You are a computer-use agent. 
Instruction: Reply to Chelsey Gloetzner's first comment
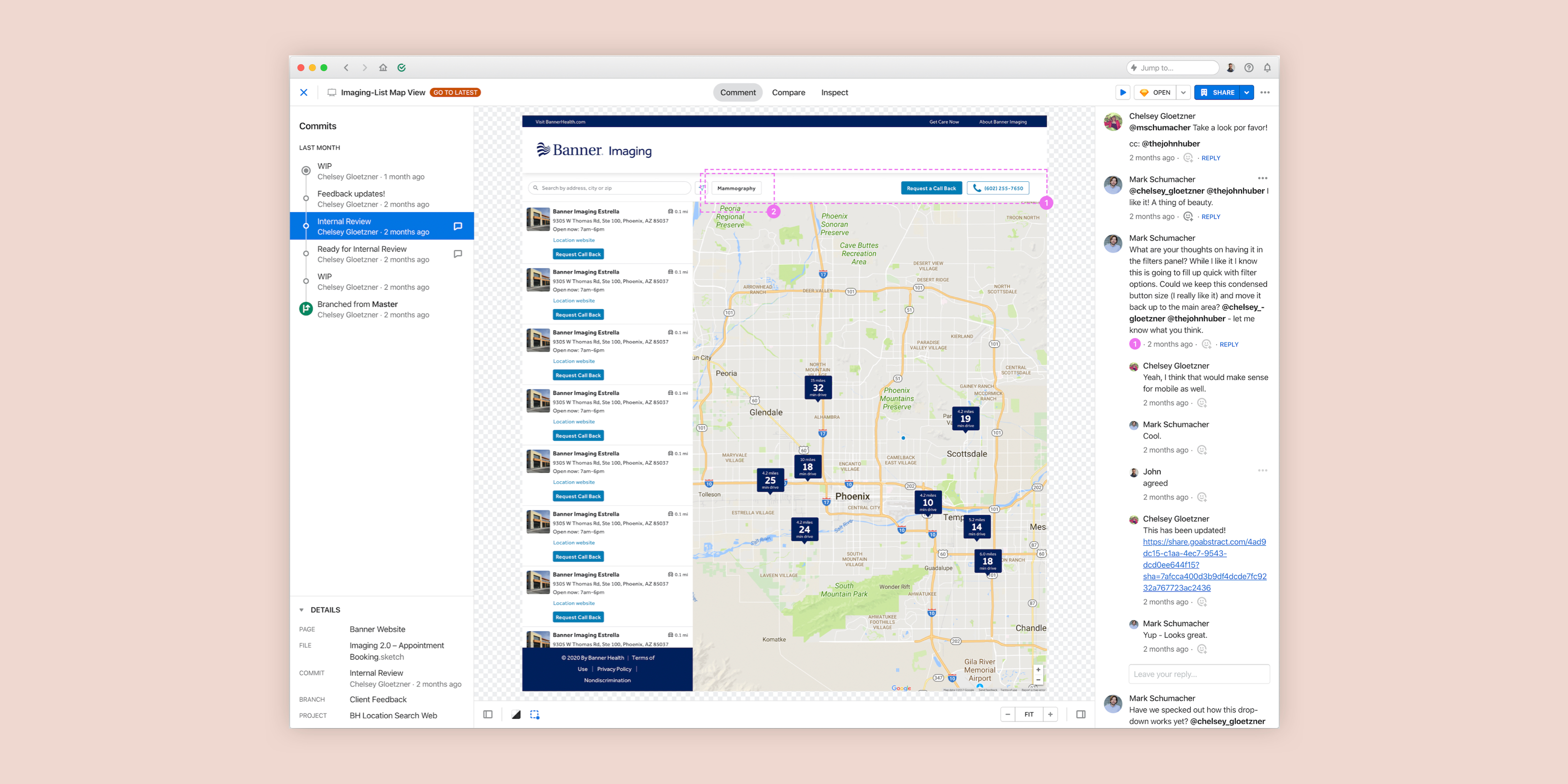click(1211, 158)
